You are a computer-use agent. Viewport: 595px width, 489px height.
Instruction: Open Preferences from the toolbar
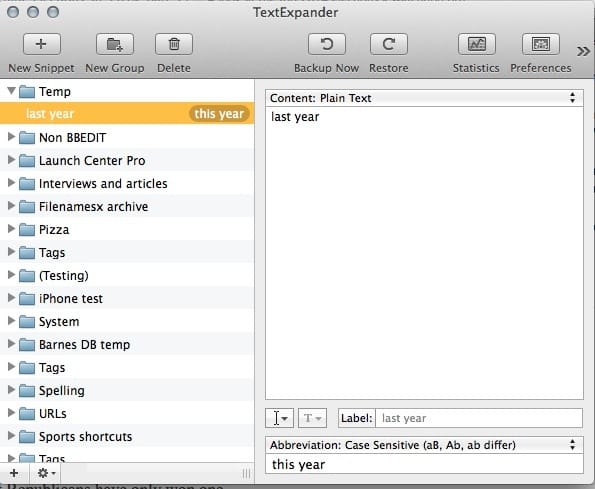[x=541, y=44]
